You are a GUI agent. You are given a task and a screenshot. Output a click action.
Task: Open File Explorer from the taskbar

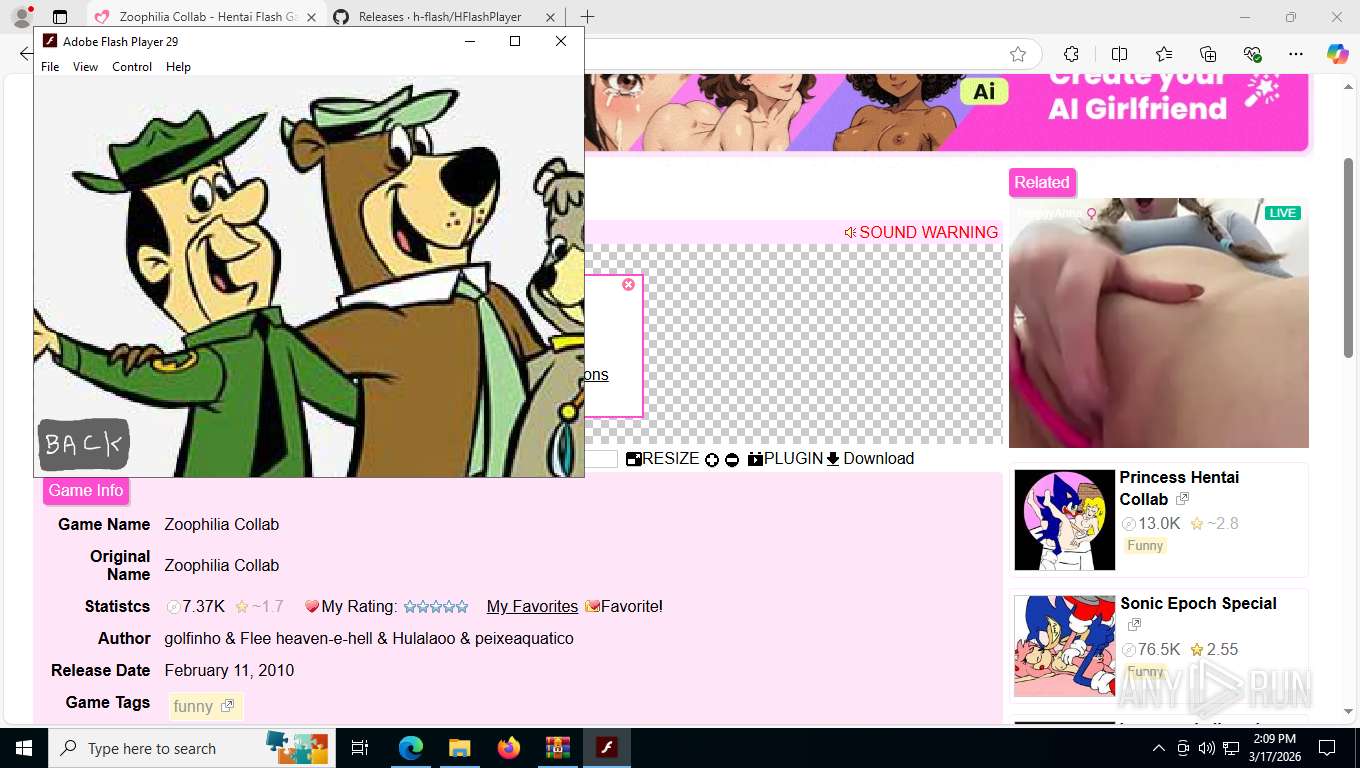459,748
